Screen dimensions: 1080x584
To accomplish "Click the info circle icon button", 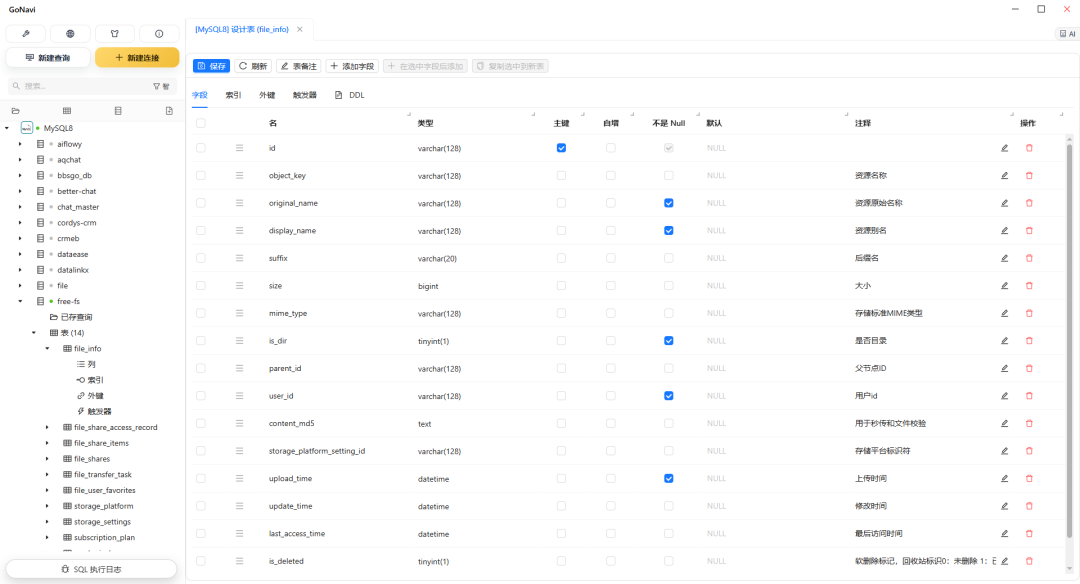I will pyautogui.click(x=159, y=34).
